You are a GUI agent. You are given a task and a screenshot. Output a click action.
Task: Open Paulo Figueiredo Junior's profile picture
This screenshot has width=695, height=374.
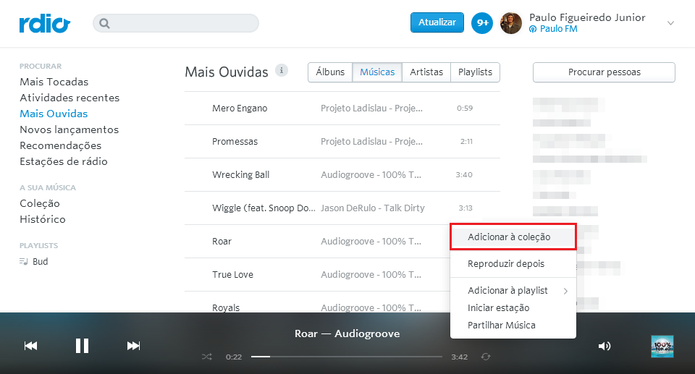click(511, 23)
